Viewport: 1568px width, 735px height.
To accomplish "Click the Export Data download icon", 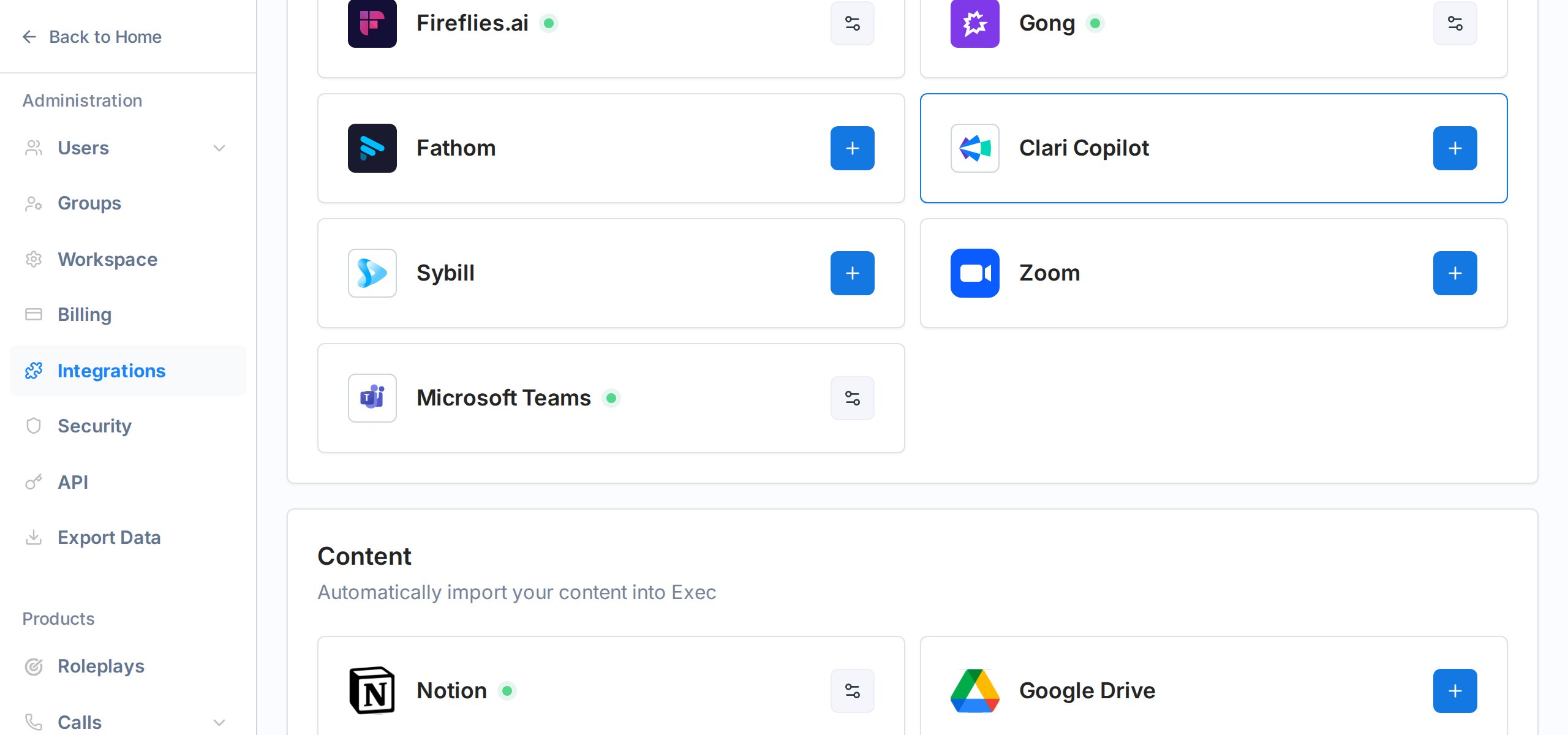I will point(34,538).
